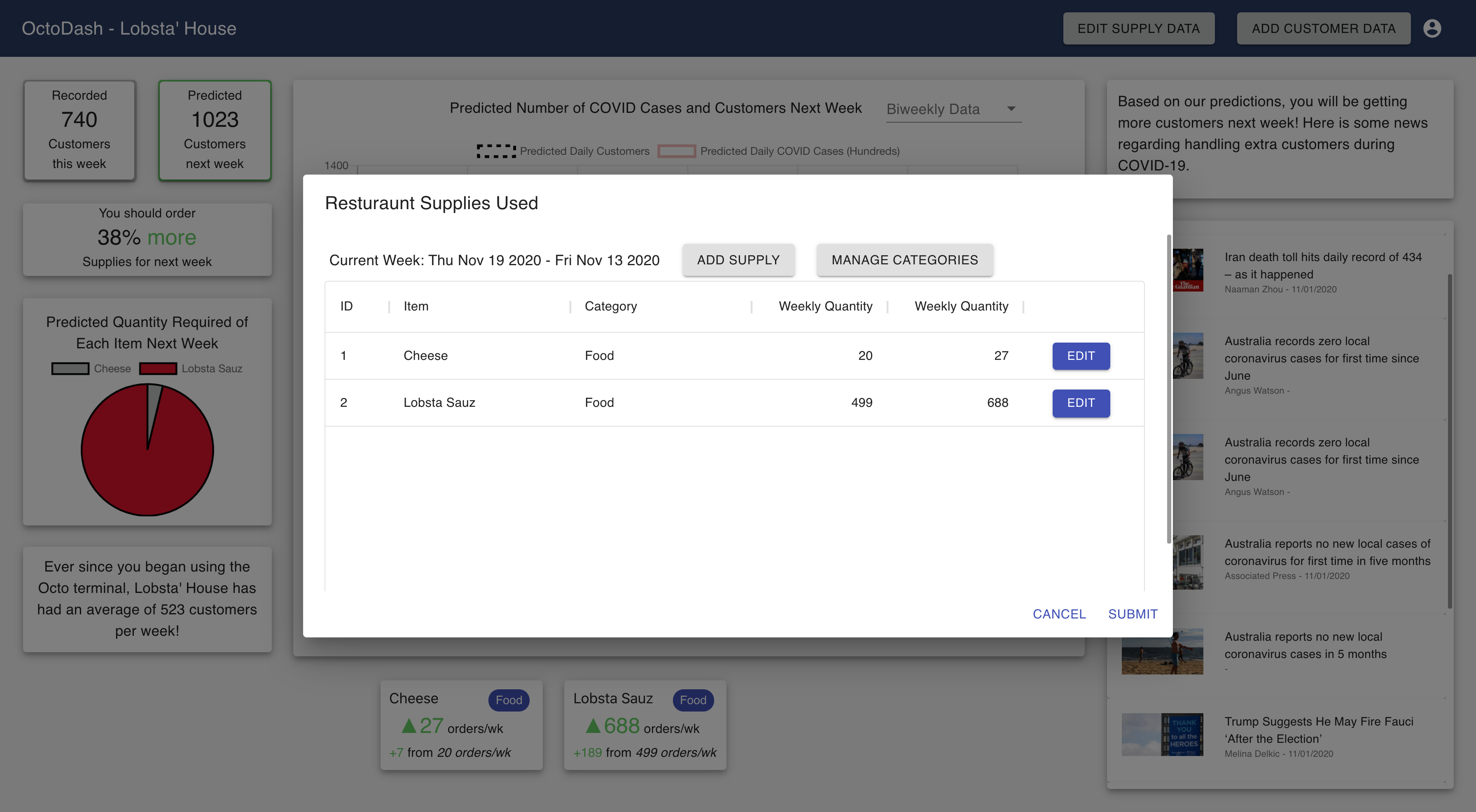Edit the Cheese supply row
1476x812 pixels.
click(1080, 356)
